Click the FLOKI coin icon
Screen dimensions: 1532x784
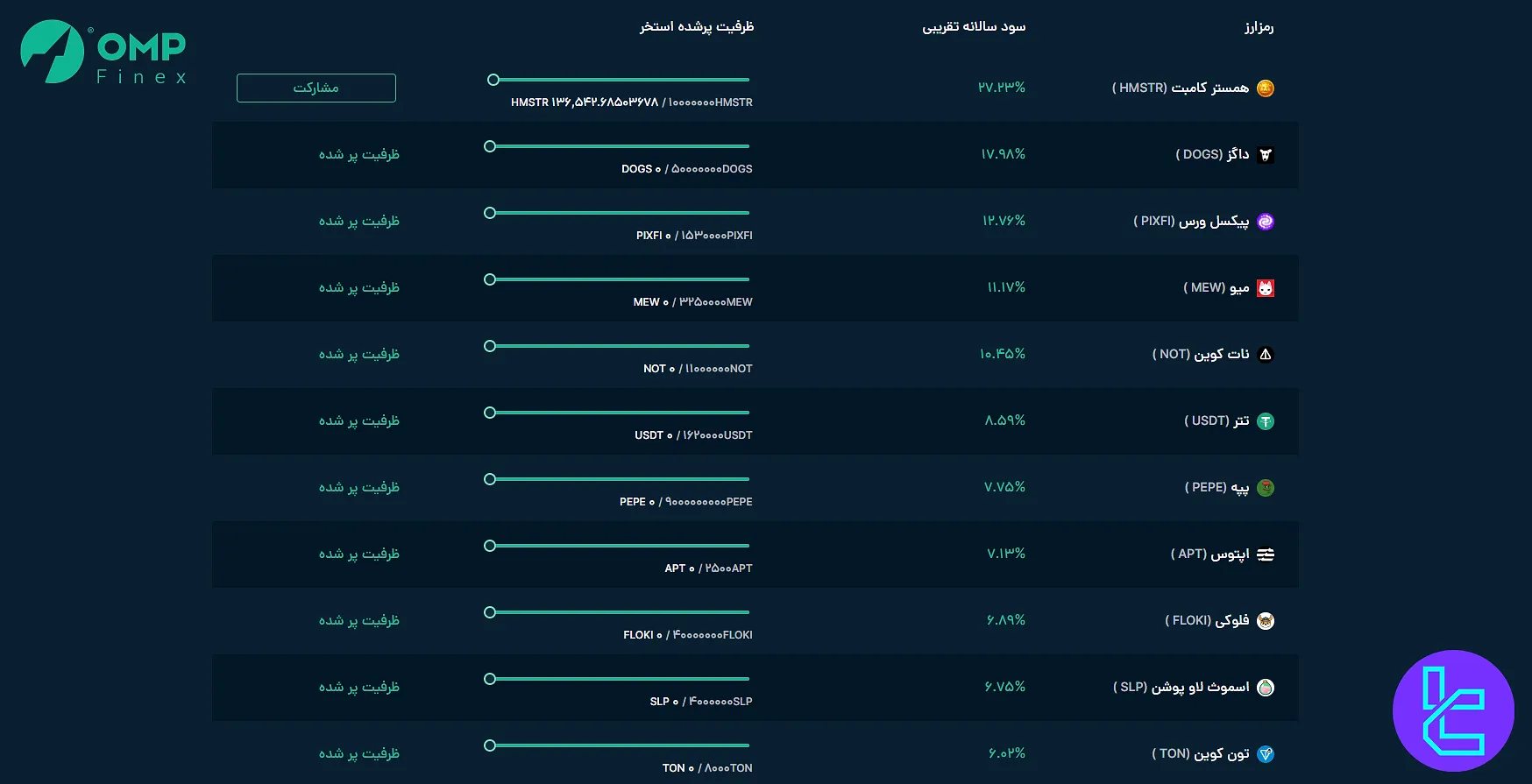[x=1265, y=621]
